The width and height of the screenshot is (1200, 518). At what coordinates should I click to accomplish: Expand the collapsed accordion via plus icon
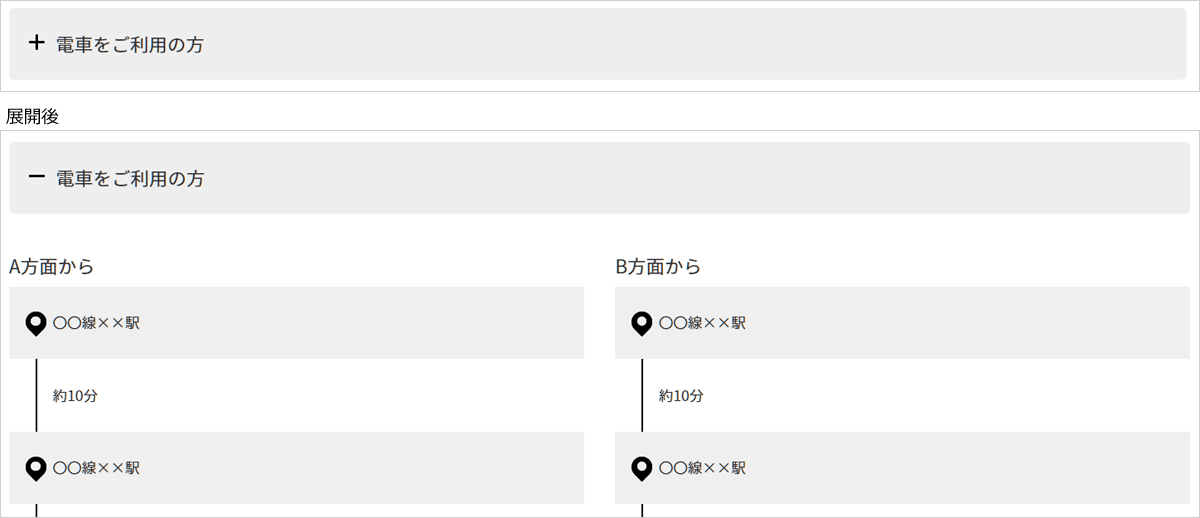click(37, 43)
